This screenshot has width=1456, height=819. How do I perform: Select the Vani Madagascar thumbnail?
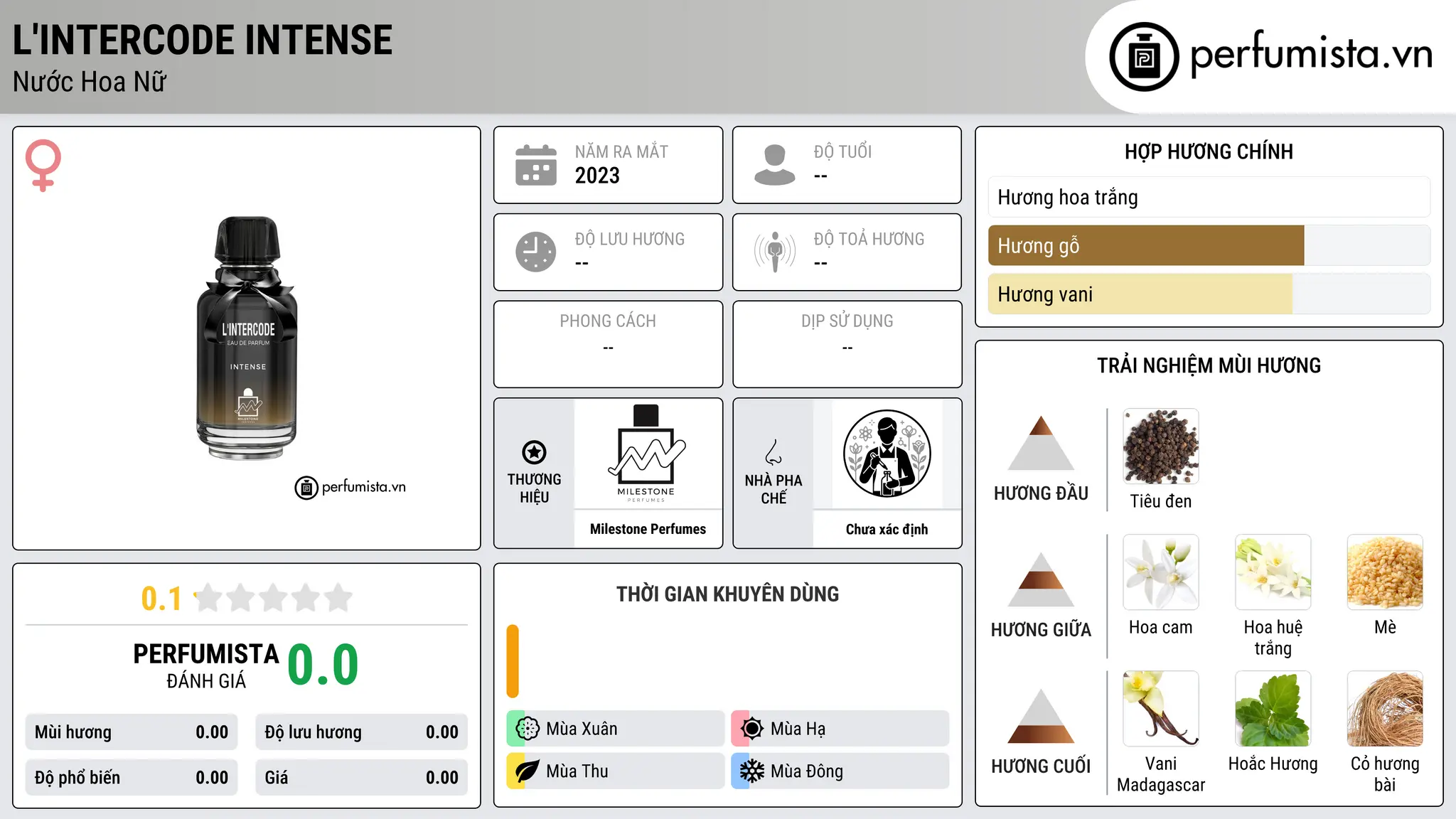click(1161, 709)
